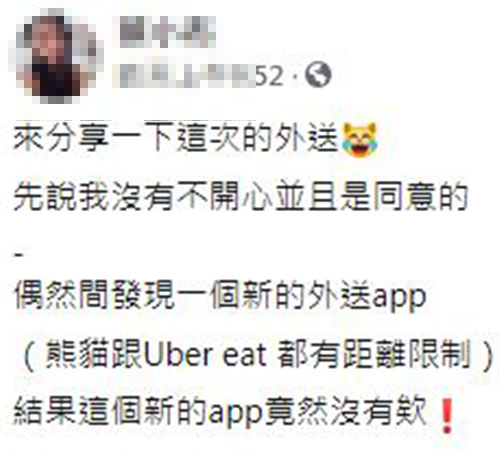This screenshot has width=500, height=450.
Task: Click the line 先說我沒有不開心並且是同意的
Action: tap(241, 196)
